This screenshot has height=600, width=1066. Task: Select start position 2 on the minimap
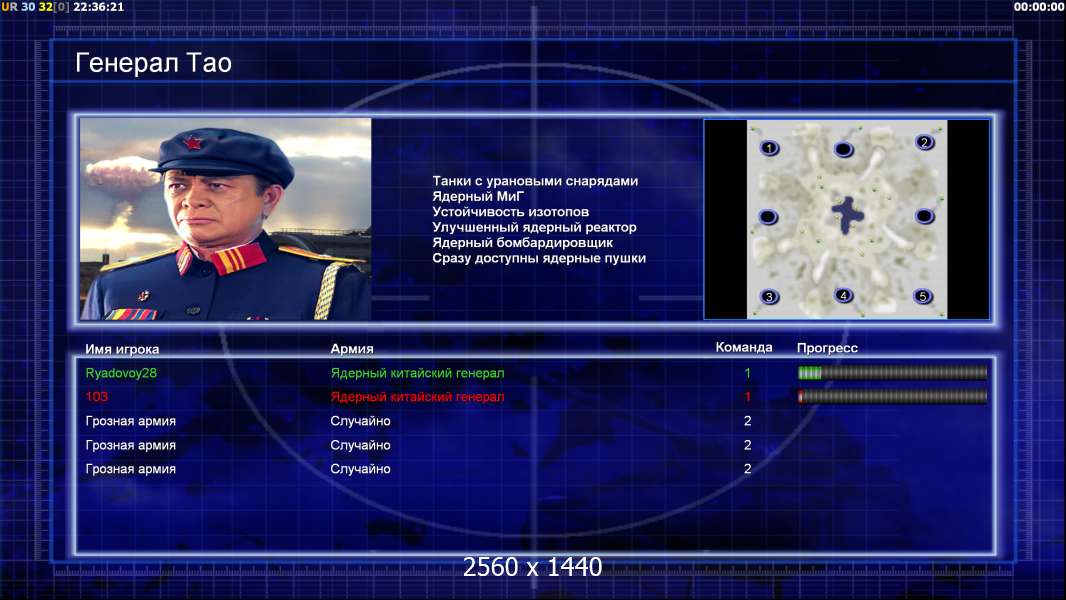coord(924,142)
